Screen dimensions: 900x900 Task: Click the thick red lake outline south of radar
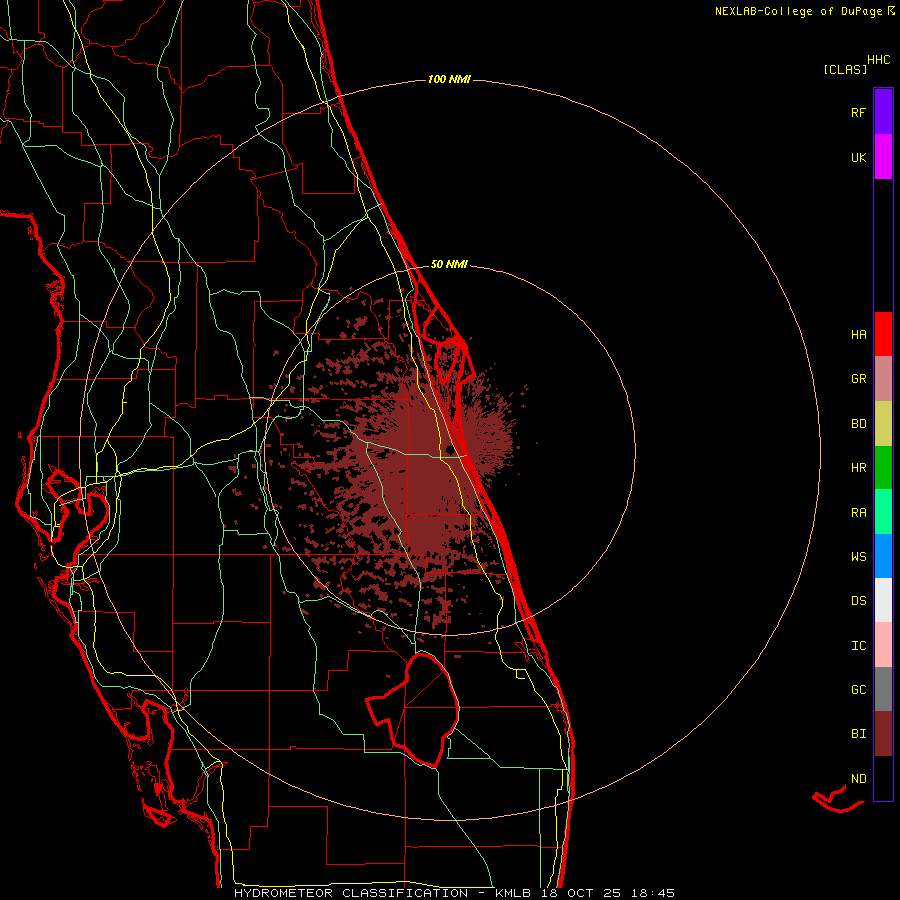point(414,709)
